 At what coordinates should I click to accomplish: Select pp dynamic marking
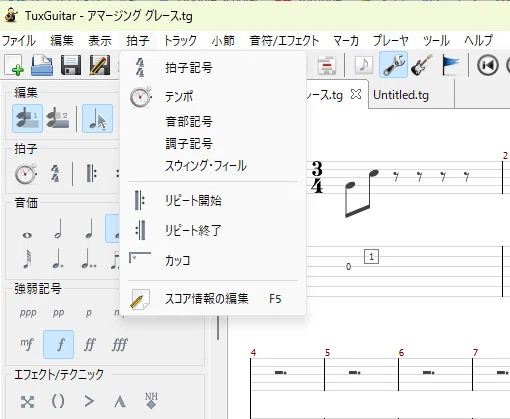coord(58,313)
